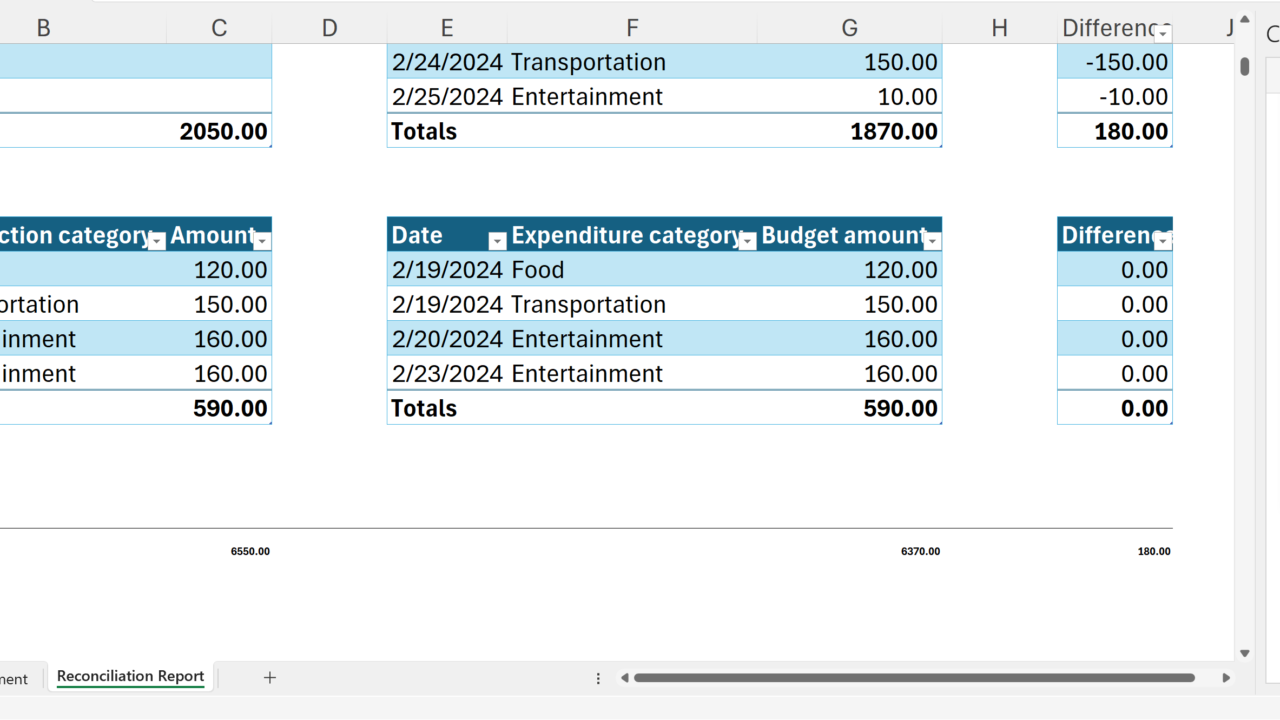Open the Budget amount filter dropdown

tap(932, 241)
